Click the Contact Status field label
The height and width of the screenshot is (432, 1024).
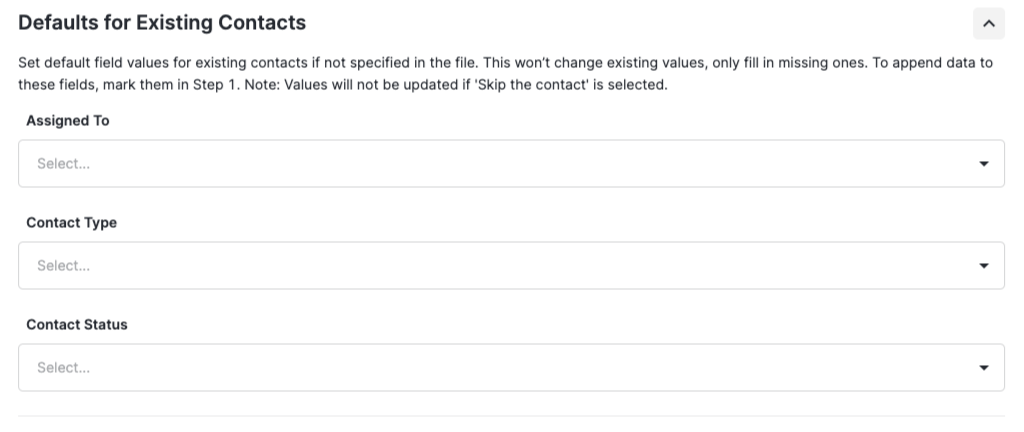(x=76, y=325)
